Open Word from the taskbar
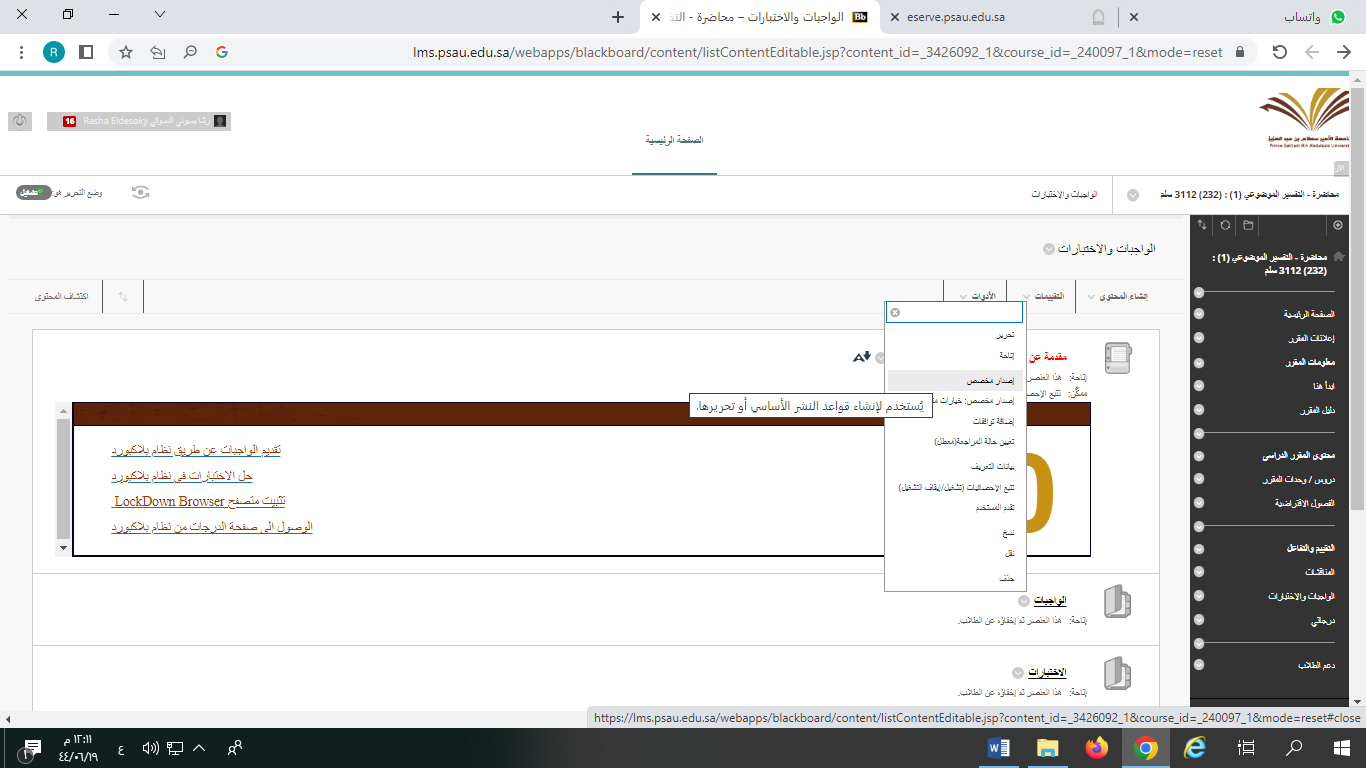The image size is (1366, 768). [999, 747]
